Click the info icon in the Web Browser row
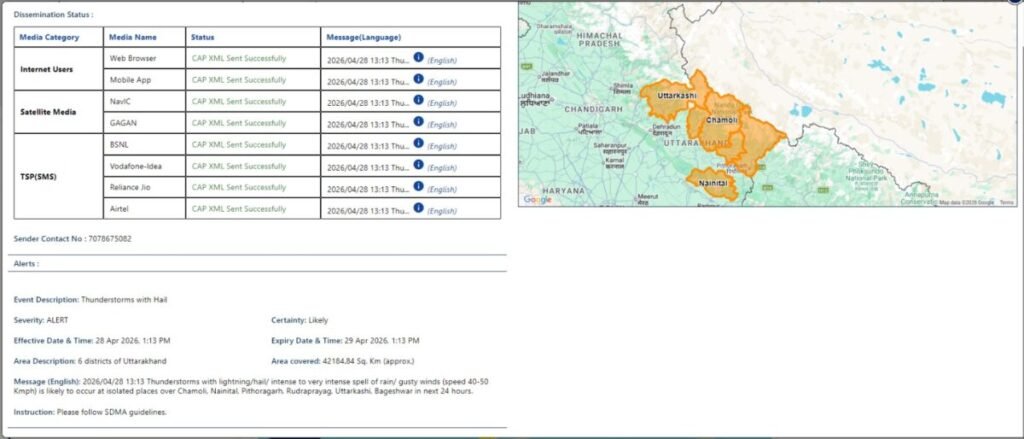The image size is (1024, 439). (x=419, y=58)
